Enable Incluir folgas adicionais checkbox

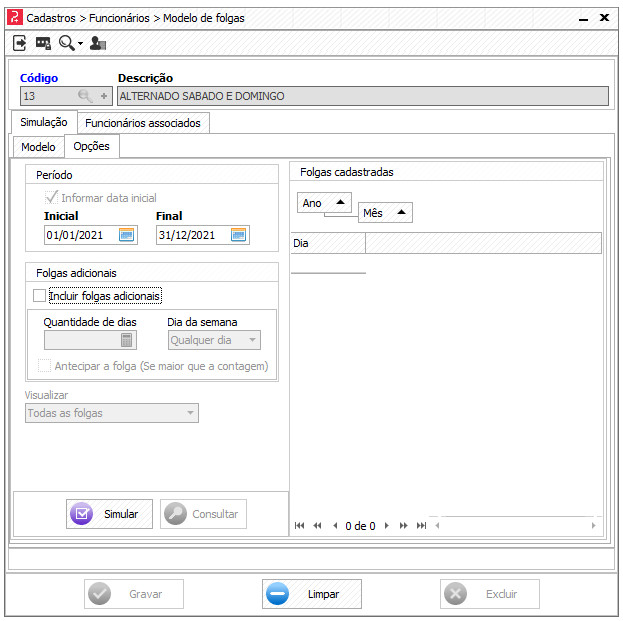pyautogui.click(x=39, y=296)
